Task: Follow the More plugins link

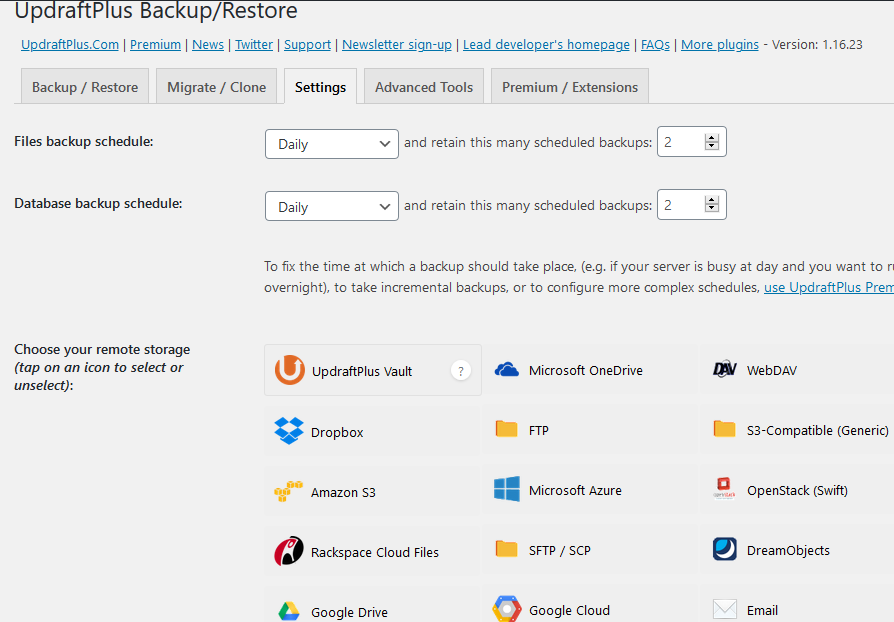Action: [720, 44]
